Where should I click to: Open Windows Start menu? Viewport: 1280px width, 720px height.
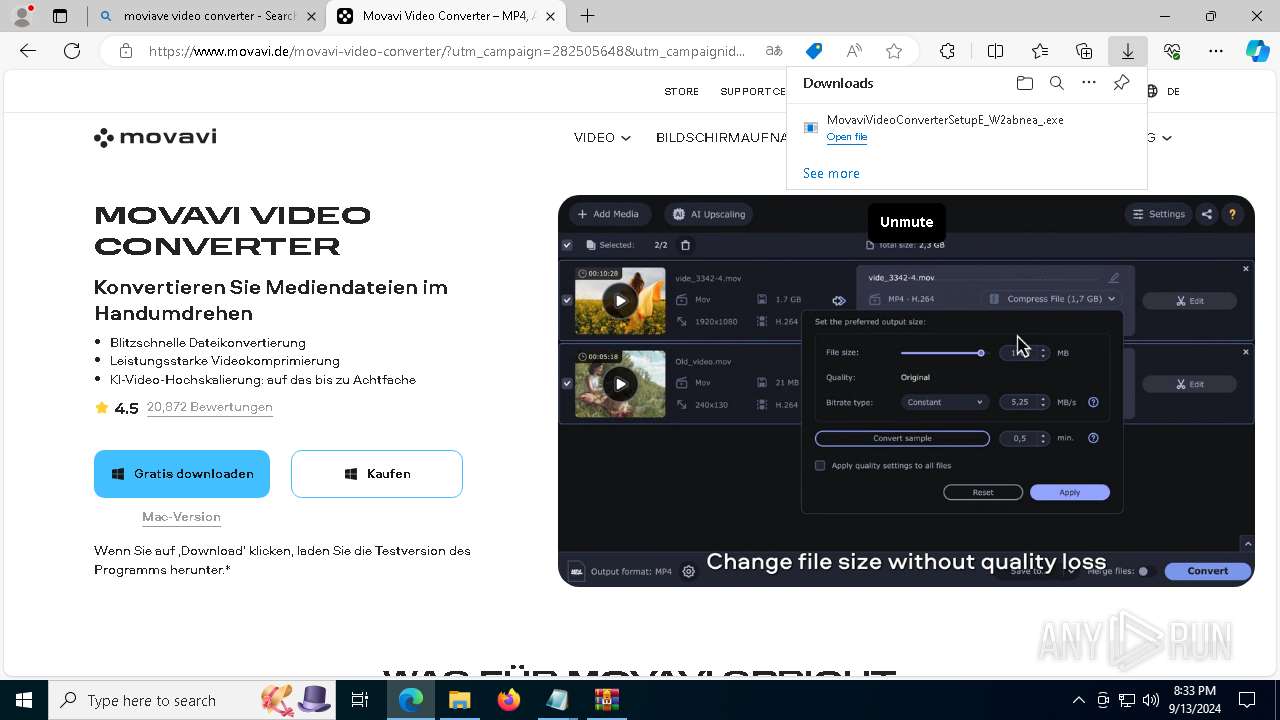click(24, 700)
